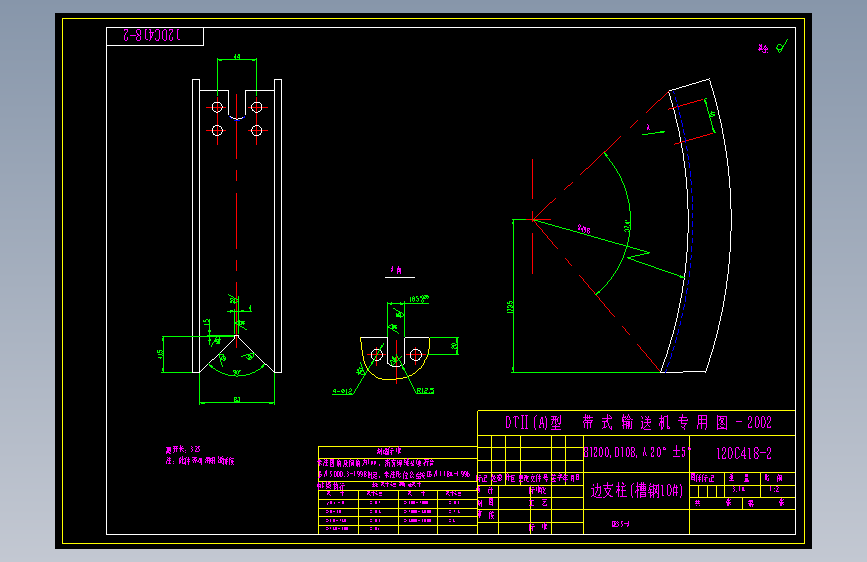Click the '工艺' cell in the title block
This screenshot has width=867, height=562.
(x=538, y=503)
